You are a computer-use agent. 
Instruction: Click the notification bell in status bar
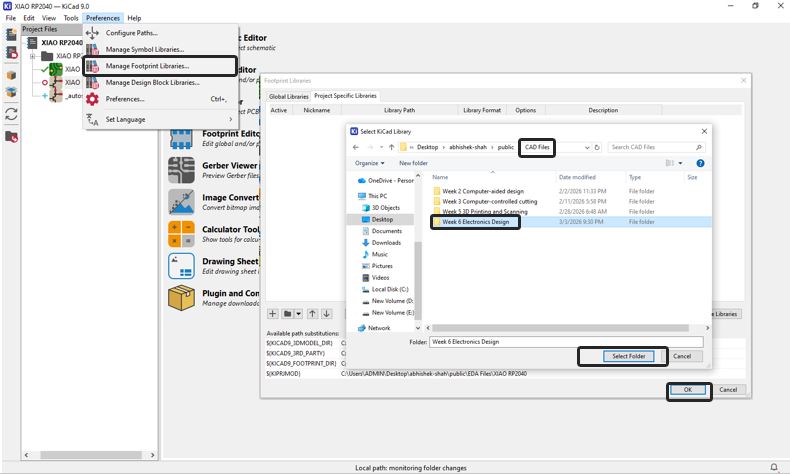click(773, 467)
